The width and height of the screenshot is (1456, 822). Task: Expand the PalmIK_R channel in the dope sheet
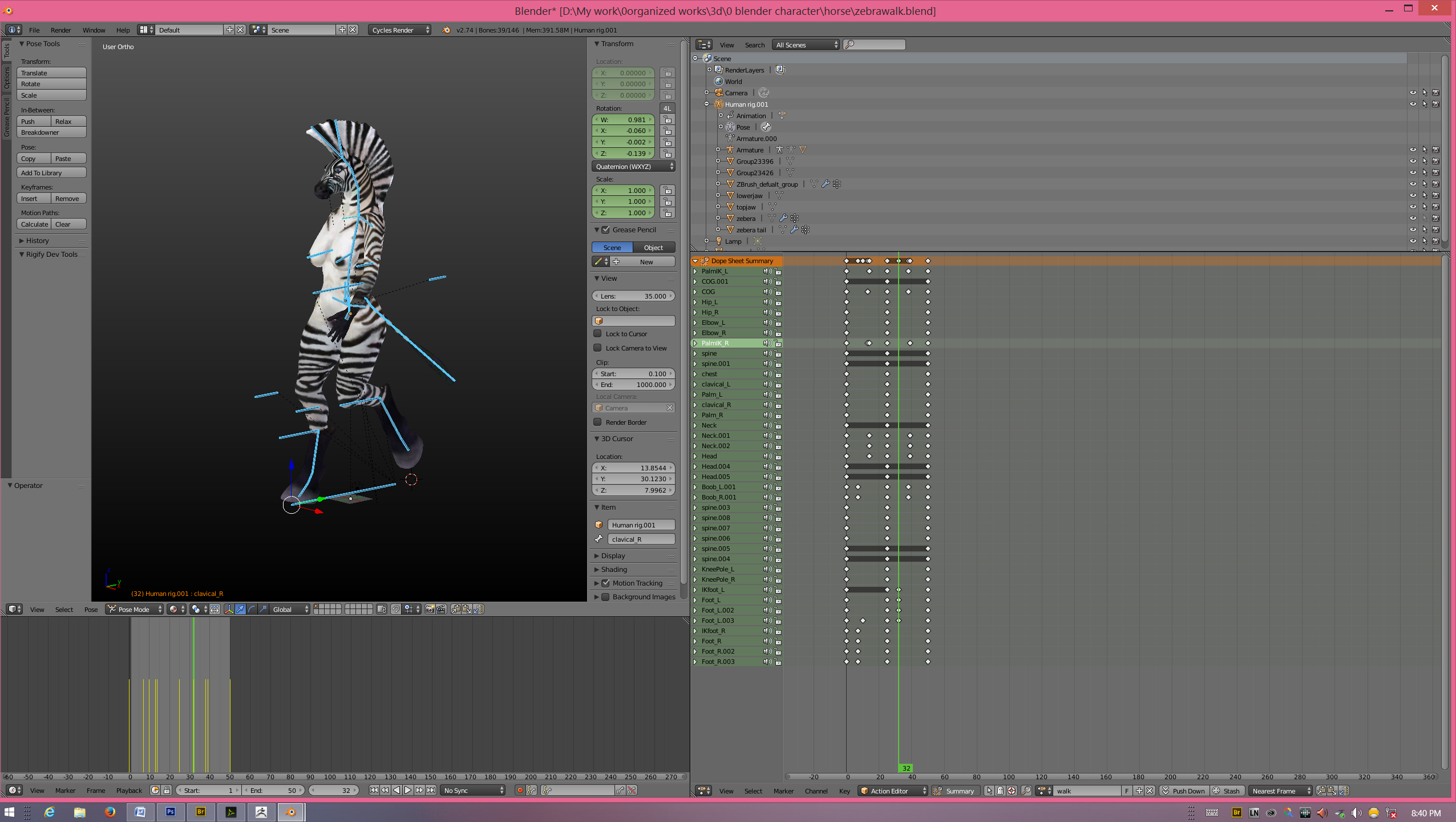695,343
